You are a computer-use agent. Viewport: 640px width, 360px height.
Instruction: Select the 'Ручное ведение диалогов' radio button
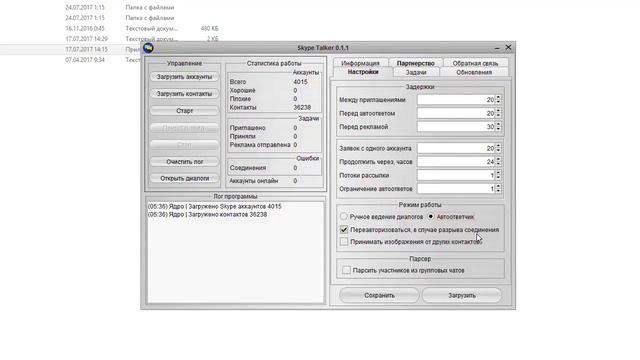[344, 216]
